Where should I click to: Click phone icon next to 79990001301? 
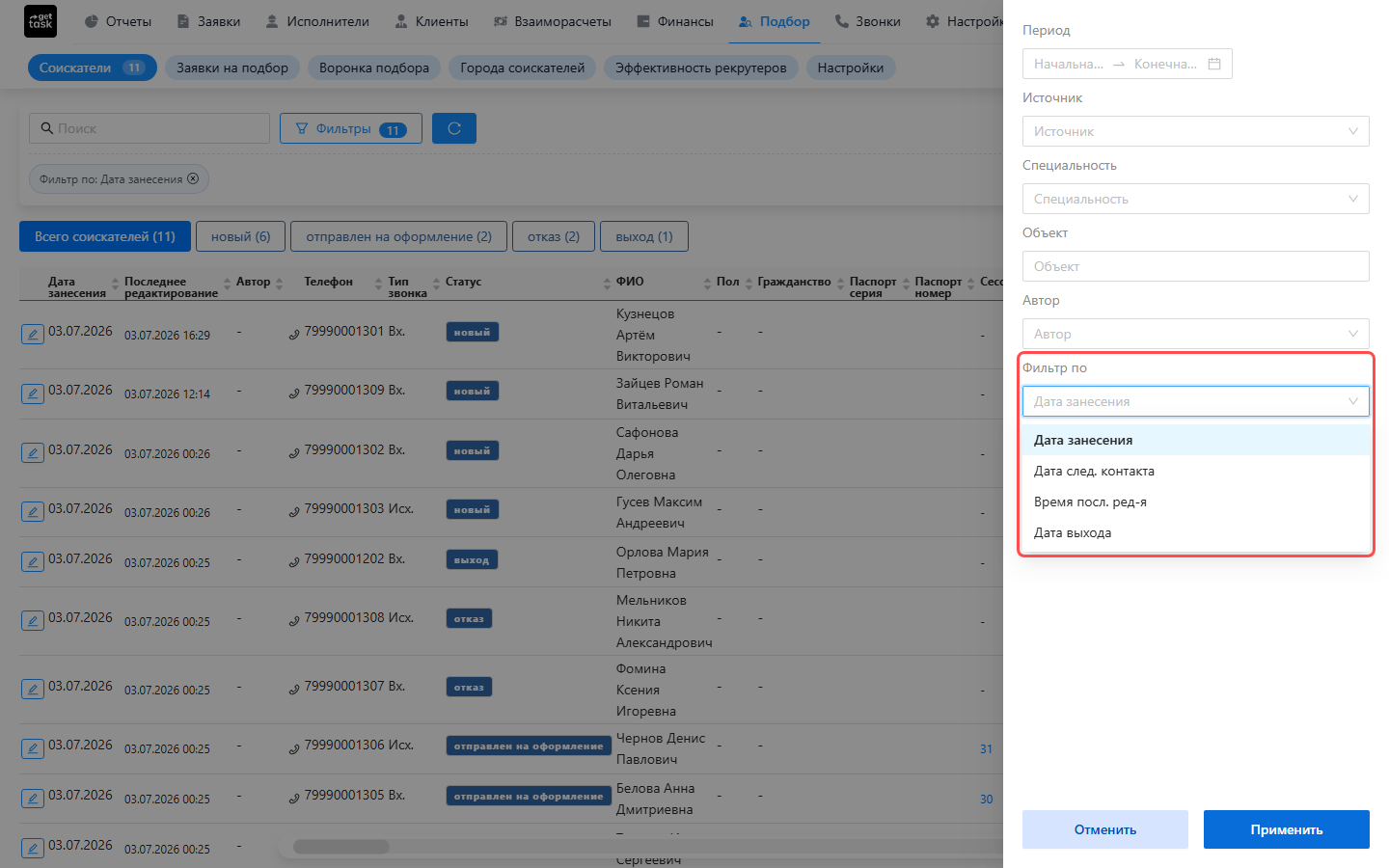coord(294,334)
